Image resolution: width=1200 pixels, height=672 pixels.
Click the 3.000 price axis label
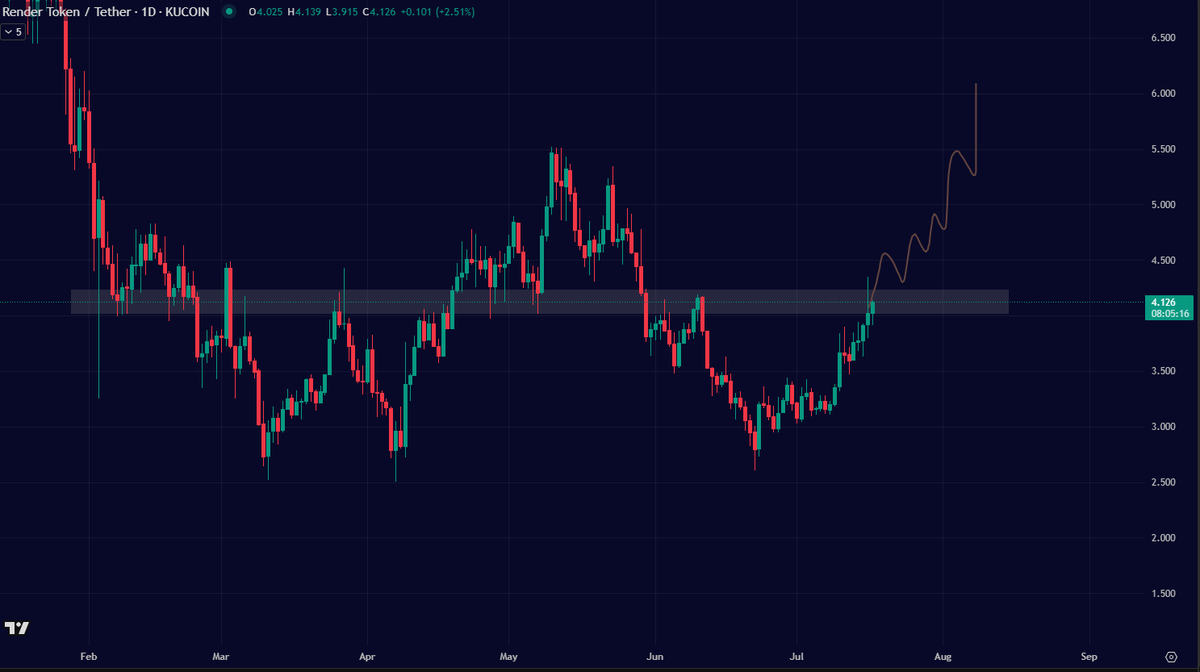coord(1162,427)
